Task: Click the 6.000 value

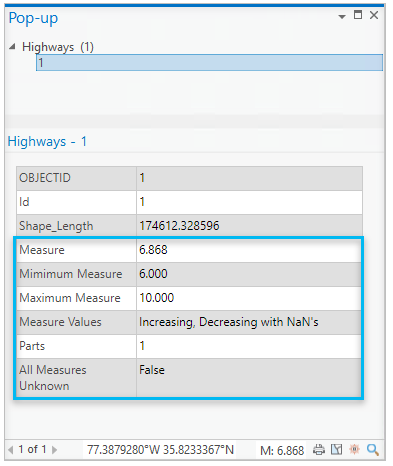Action: [x=153, y=274]
